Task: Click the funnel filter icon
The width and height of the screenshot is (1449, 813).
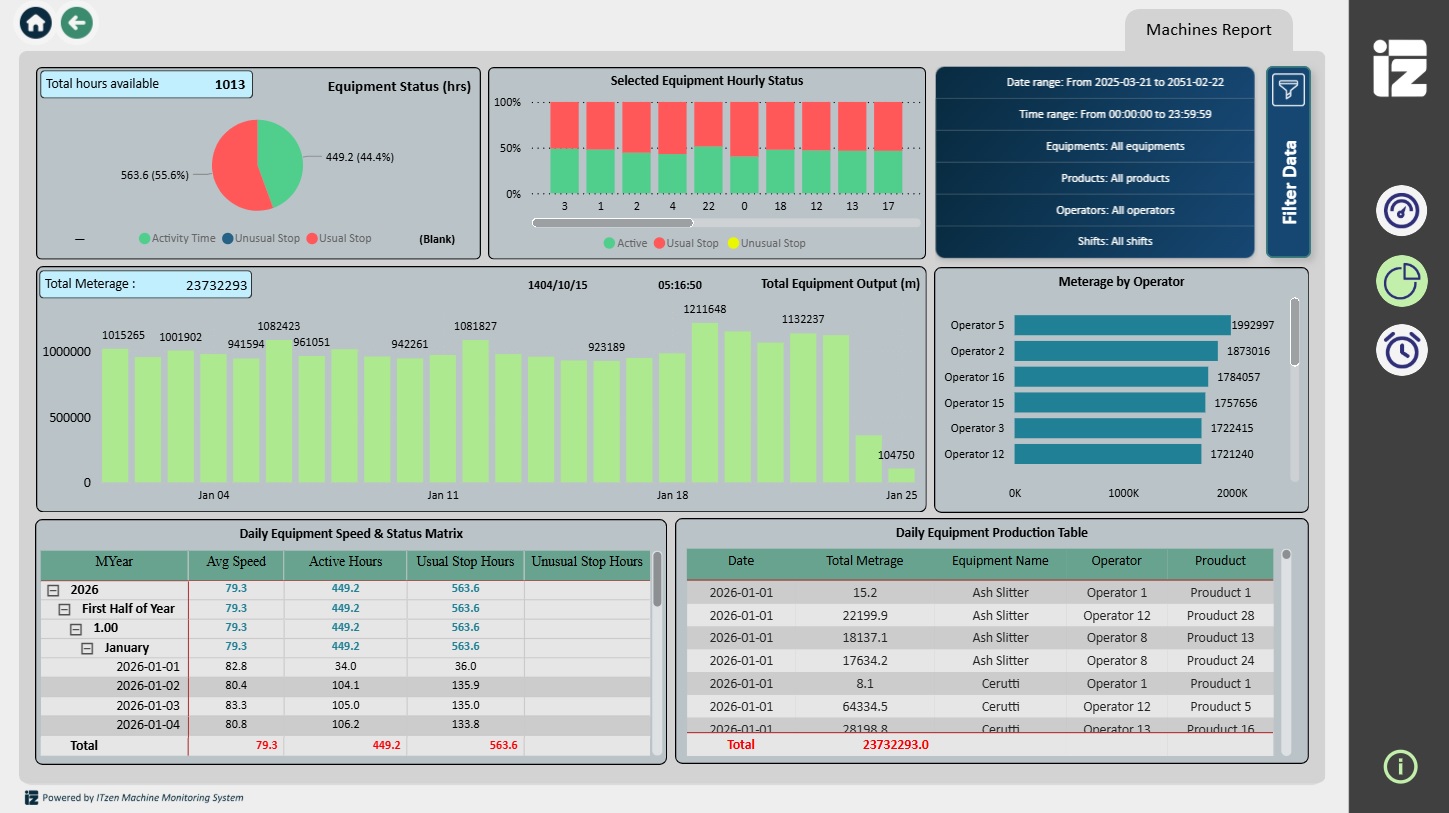Action: [x=1288, y=90]
